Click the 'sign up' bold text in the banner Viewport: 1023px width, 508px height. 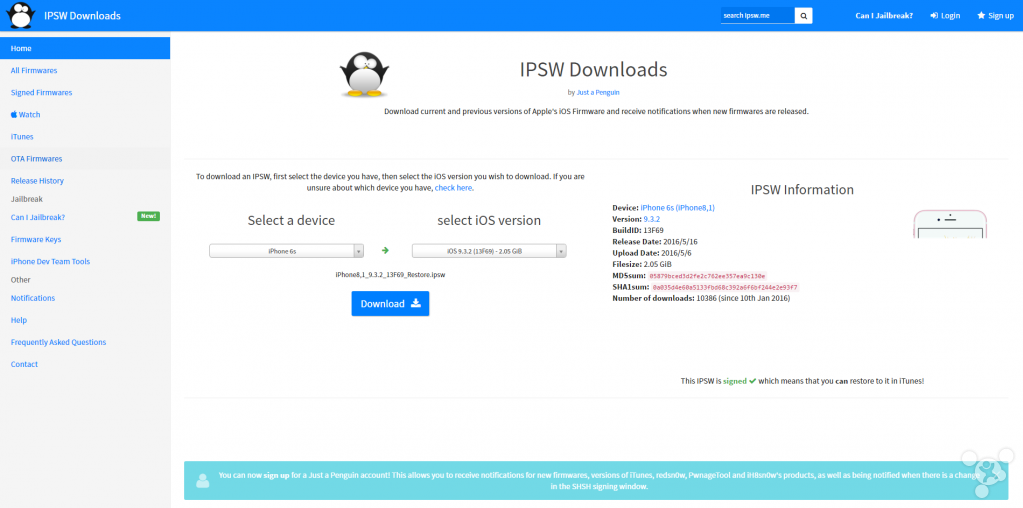(x=277, y=475)
